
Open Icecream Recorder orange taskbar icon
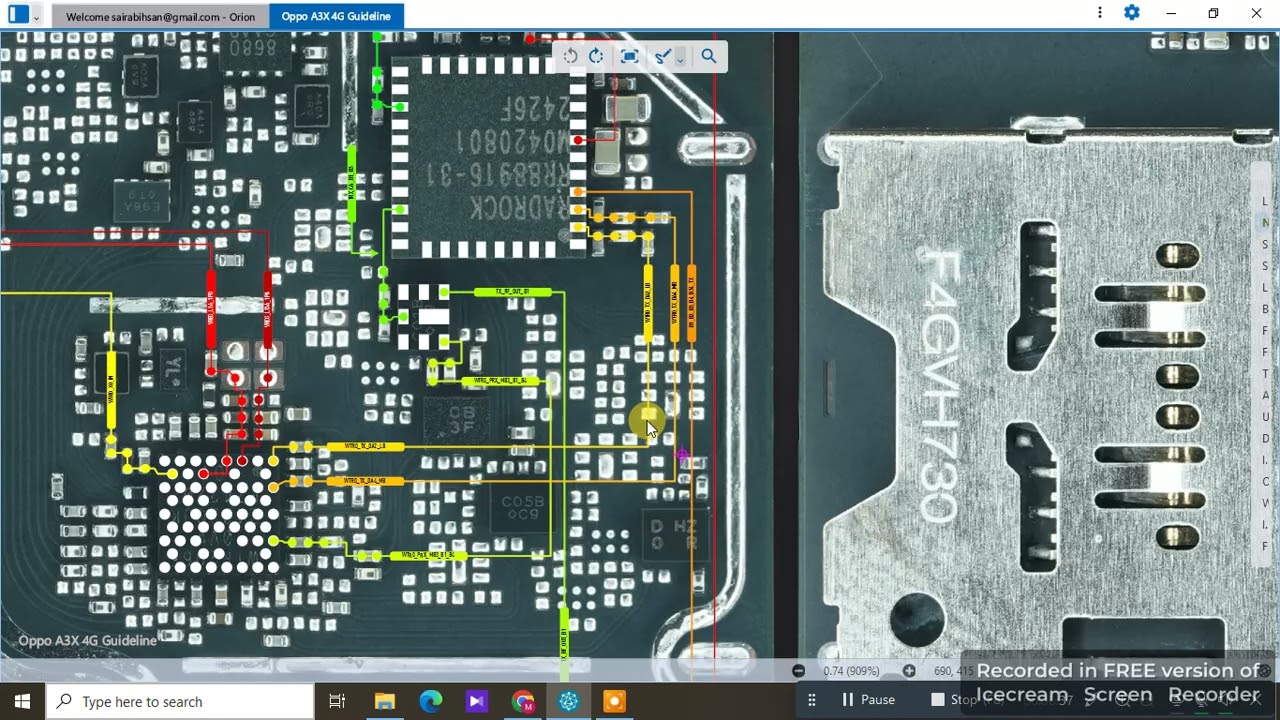[614, 701]
